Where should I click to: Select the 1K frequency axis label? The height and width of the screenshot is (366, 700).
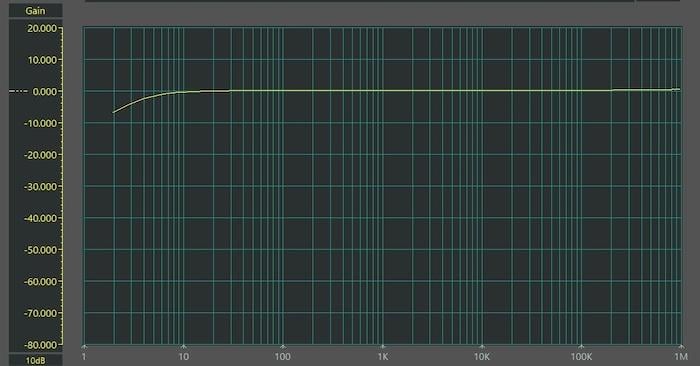click(383, 357)
